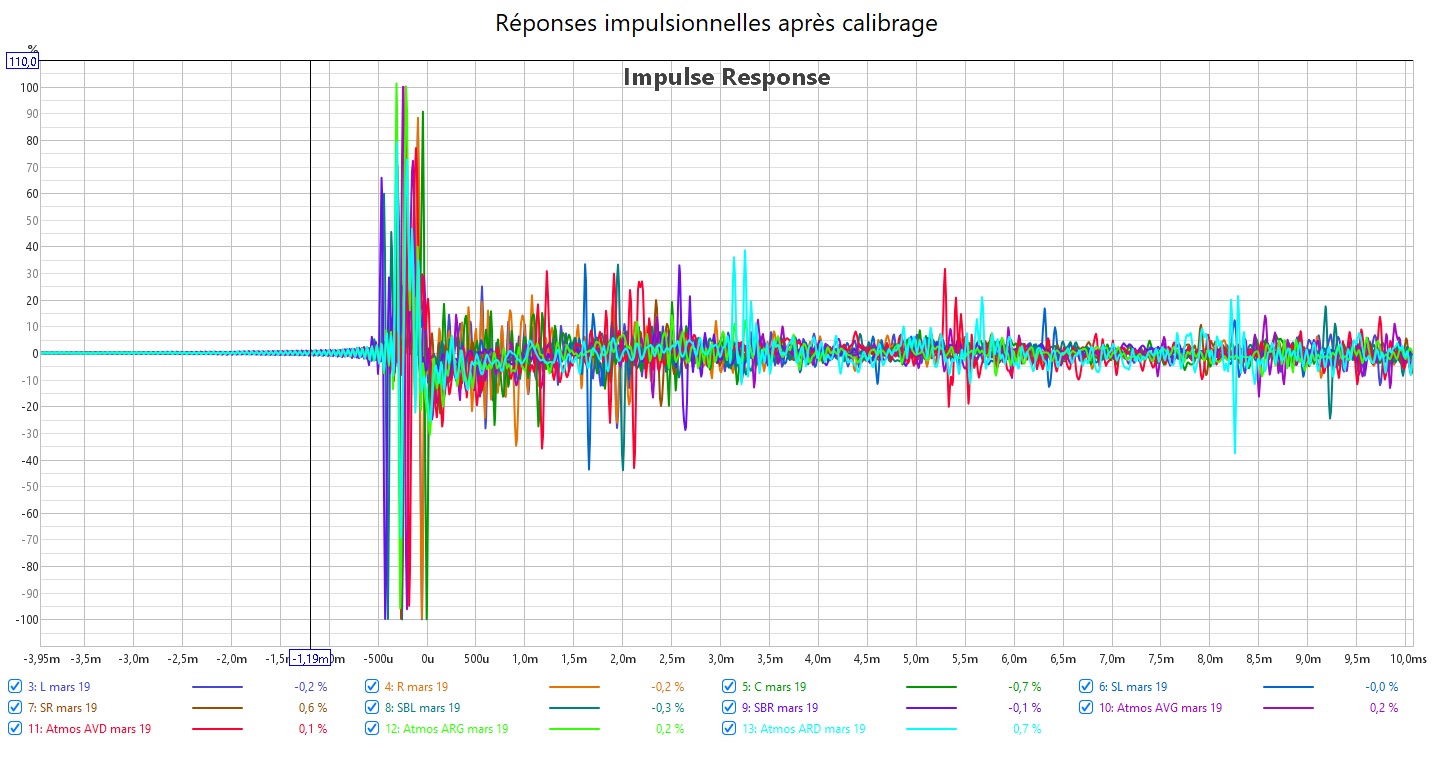The image size is (1433, 761).
Task: Uncheck the '8: SBL mars 19' checkbox
Action: click(x=373, y=708)
